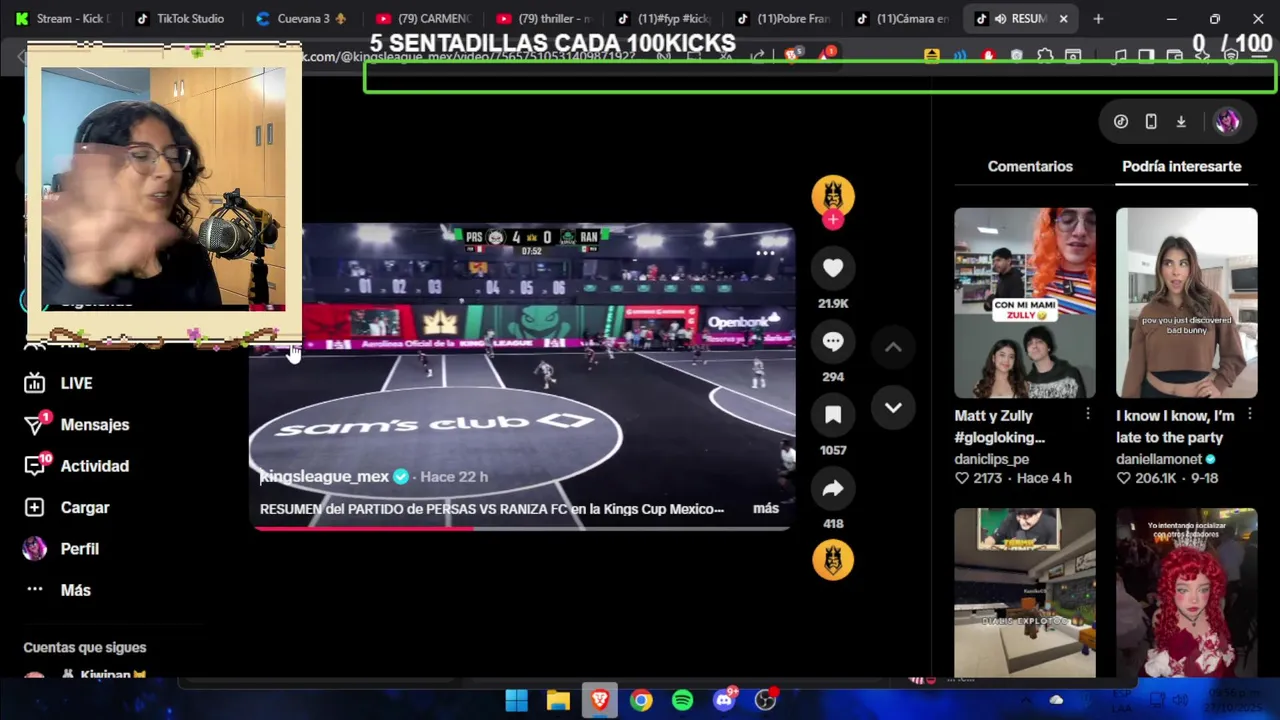This screenshot has width=1280, height=720.
Task: Open 'I know I know, I'm late' title
Action: pyautogui.click(x=1175, y=426)
